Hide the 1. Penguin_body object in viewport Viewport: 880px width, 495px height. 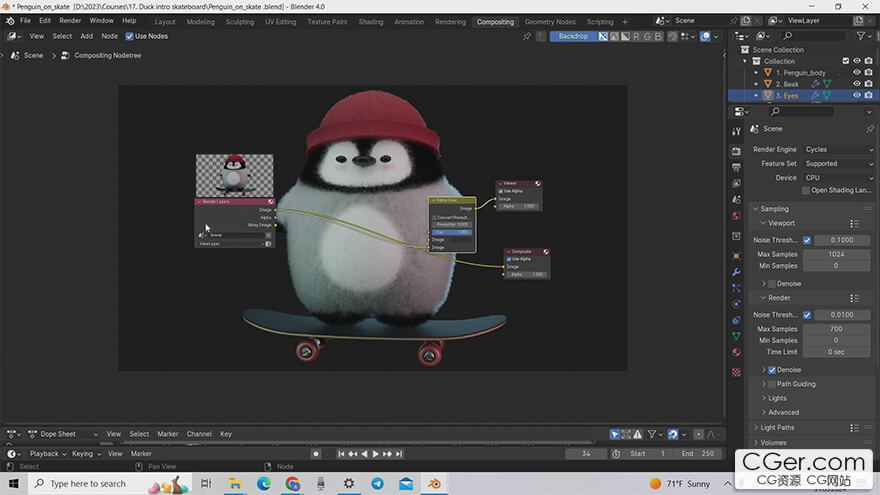(x=856, y=72)
